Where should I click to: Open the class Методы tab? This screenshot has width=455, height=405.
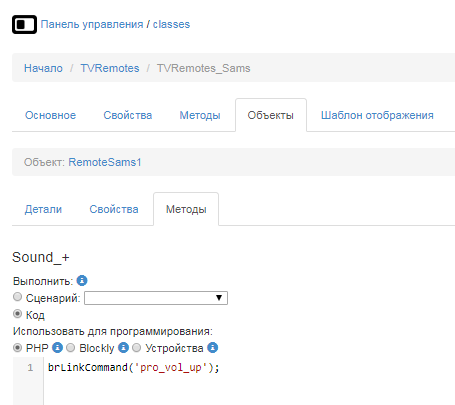point(200,115)
